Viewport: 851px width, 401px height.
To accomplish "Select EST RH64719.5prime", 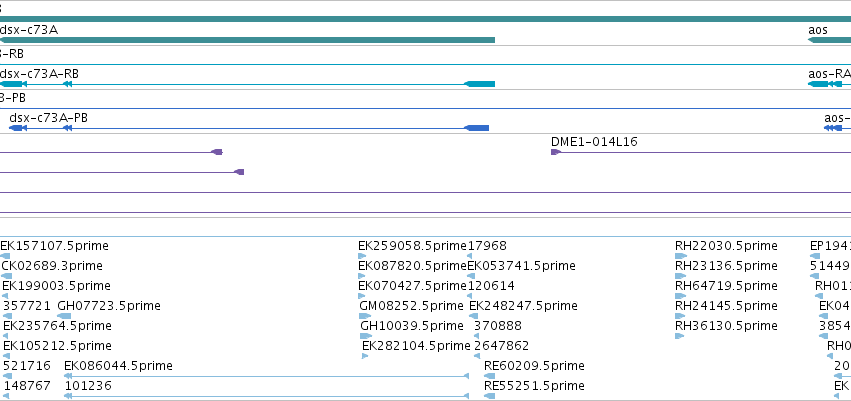I will (x=726, y=286).
